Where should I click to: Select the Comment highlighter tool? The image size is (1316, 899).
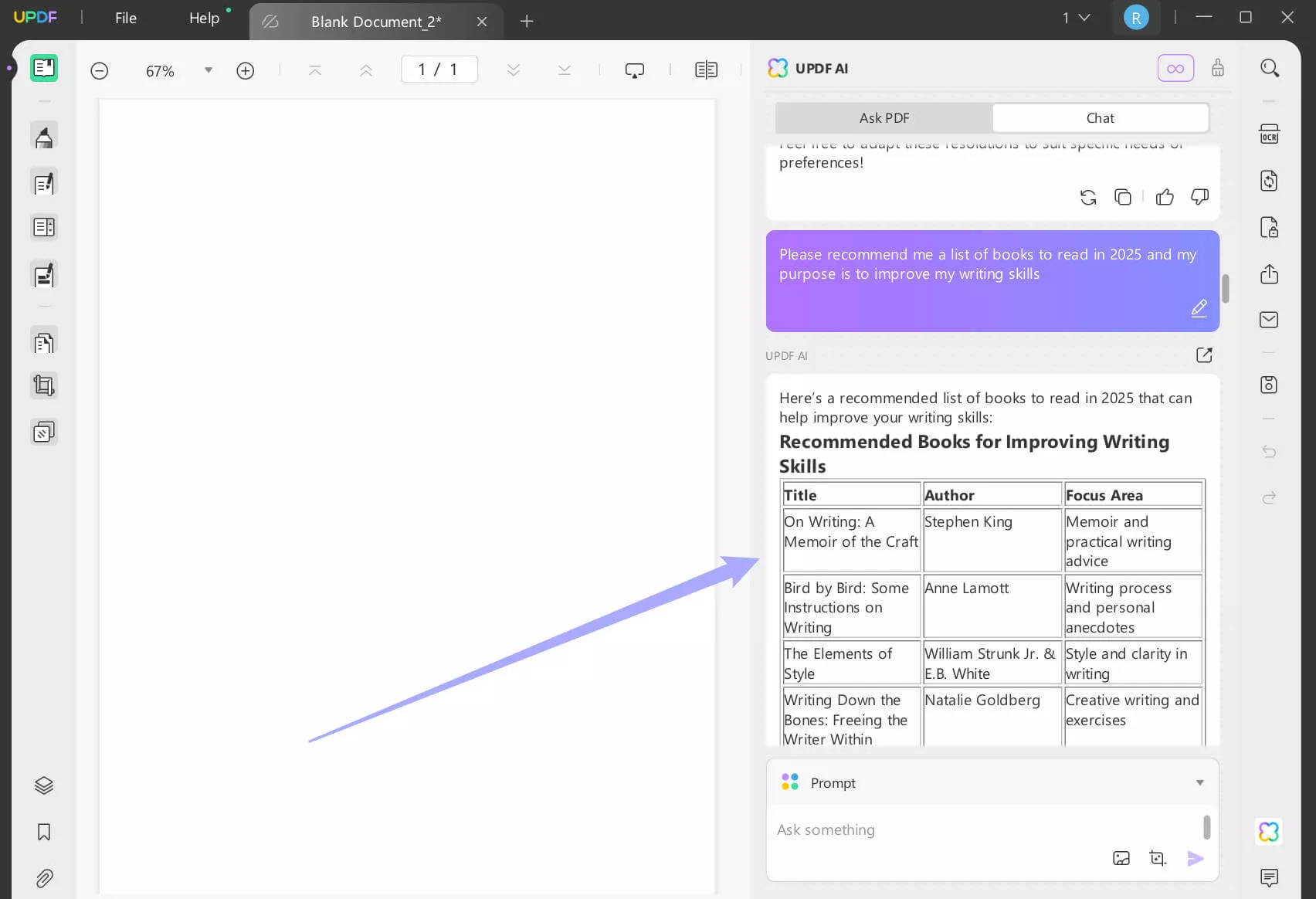pos(44,137)
